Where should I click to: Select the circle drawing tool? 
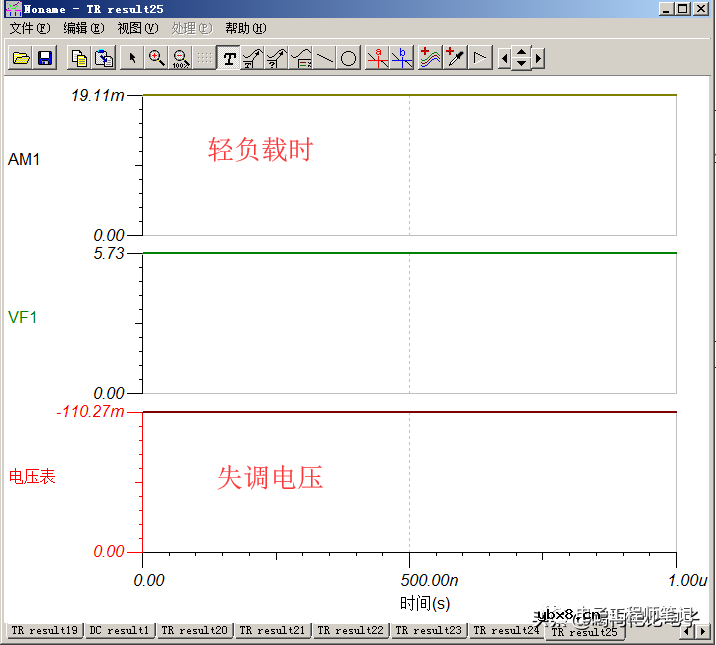click(348, 59)
